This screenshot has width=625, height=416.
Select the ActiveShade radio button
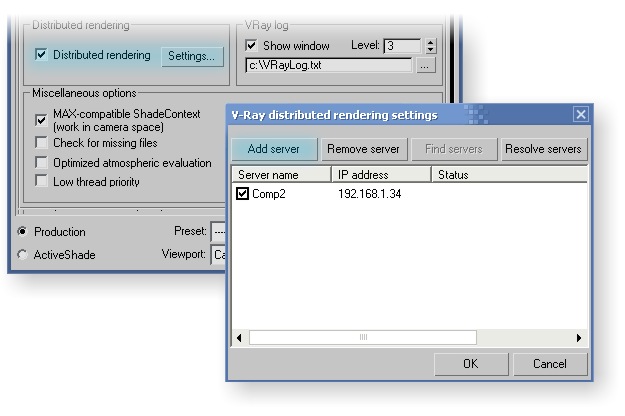(x=23, y=255)
